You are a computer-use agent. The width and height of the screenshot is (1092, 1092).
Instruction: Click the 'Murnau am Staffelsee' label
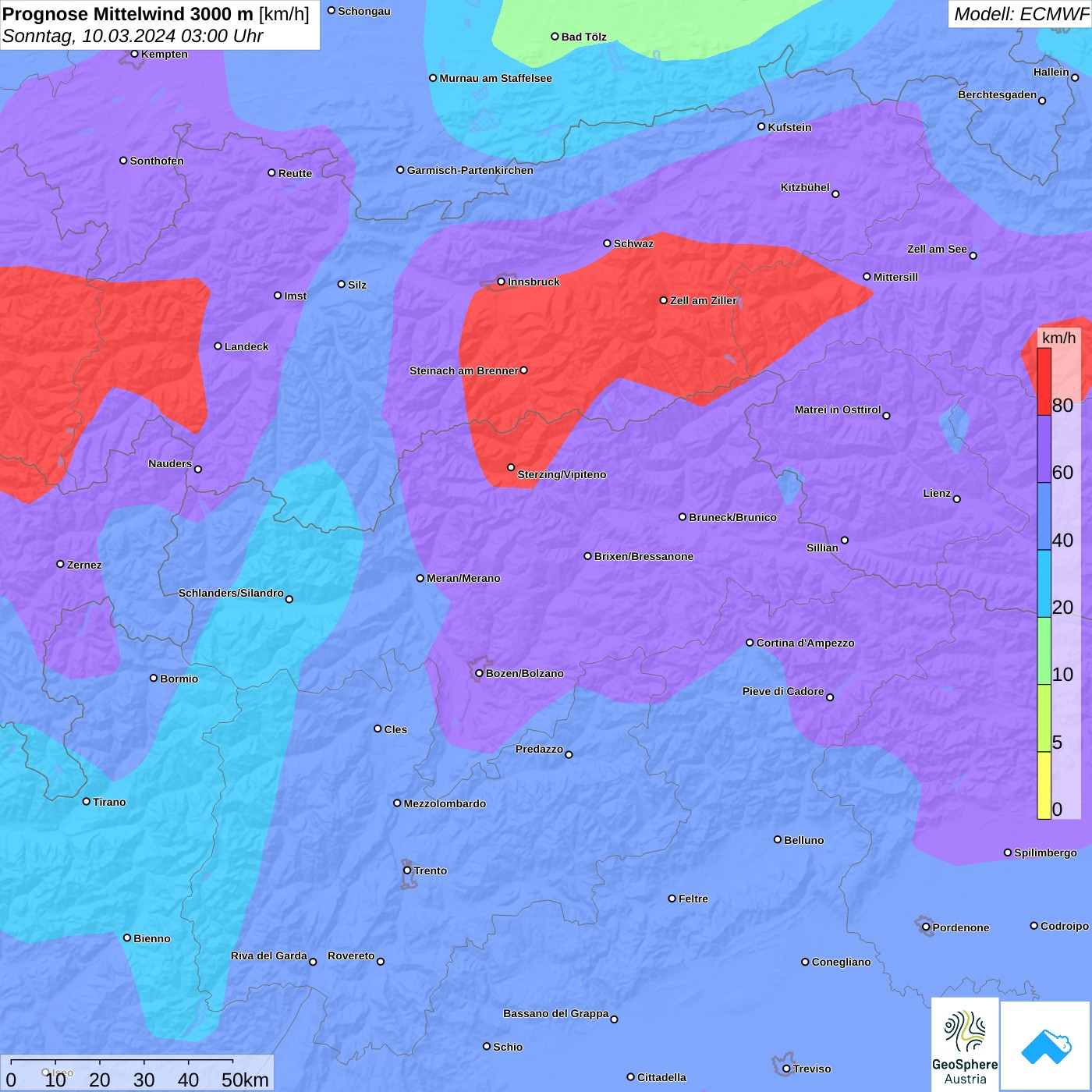tap(496, 78)
